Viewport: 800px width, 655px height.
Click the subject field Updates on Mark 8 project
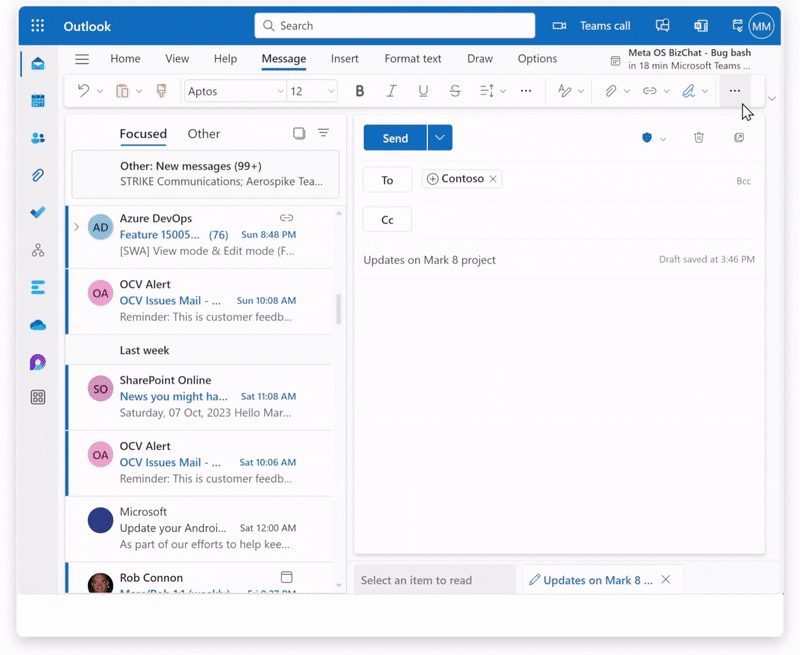[x=430, y=260]
